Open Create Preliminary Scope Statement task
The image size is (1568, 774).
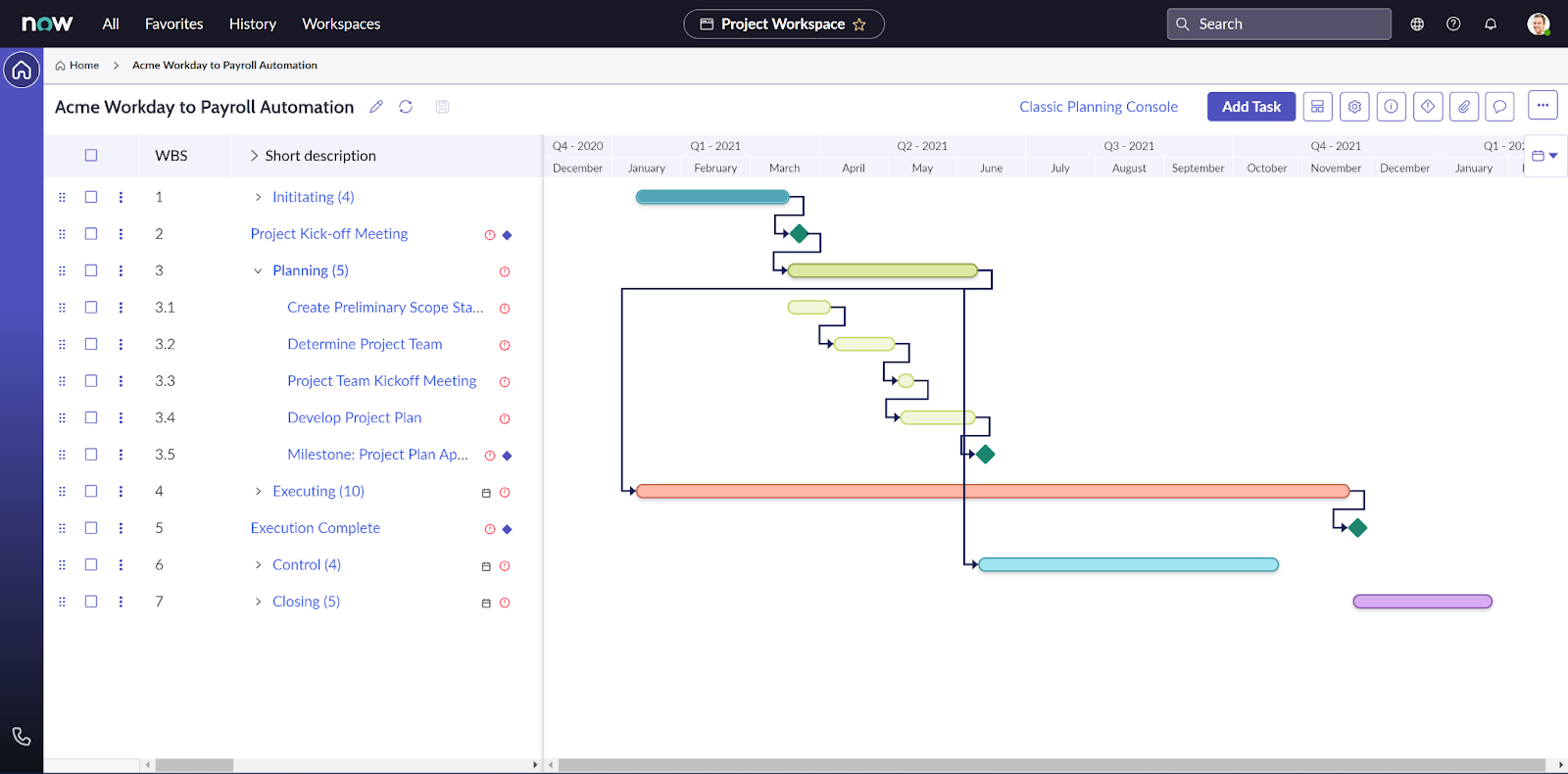(x=385, y=308)
